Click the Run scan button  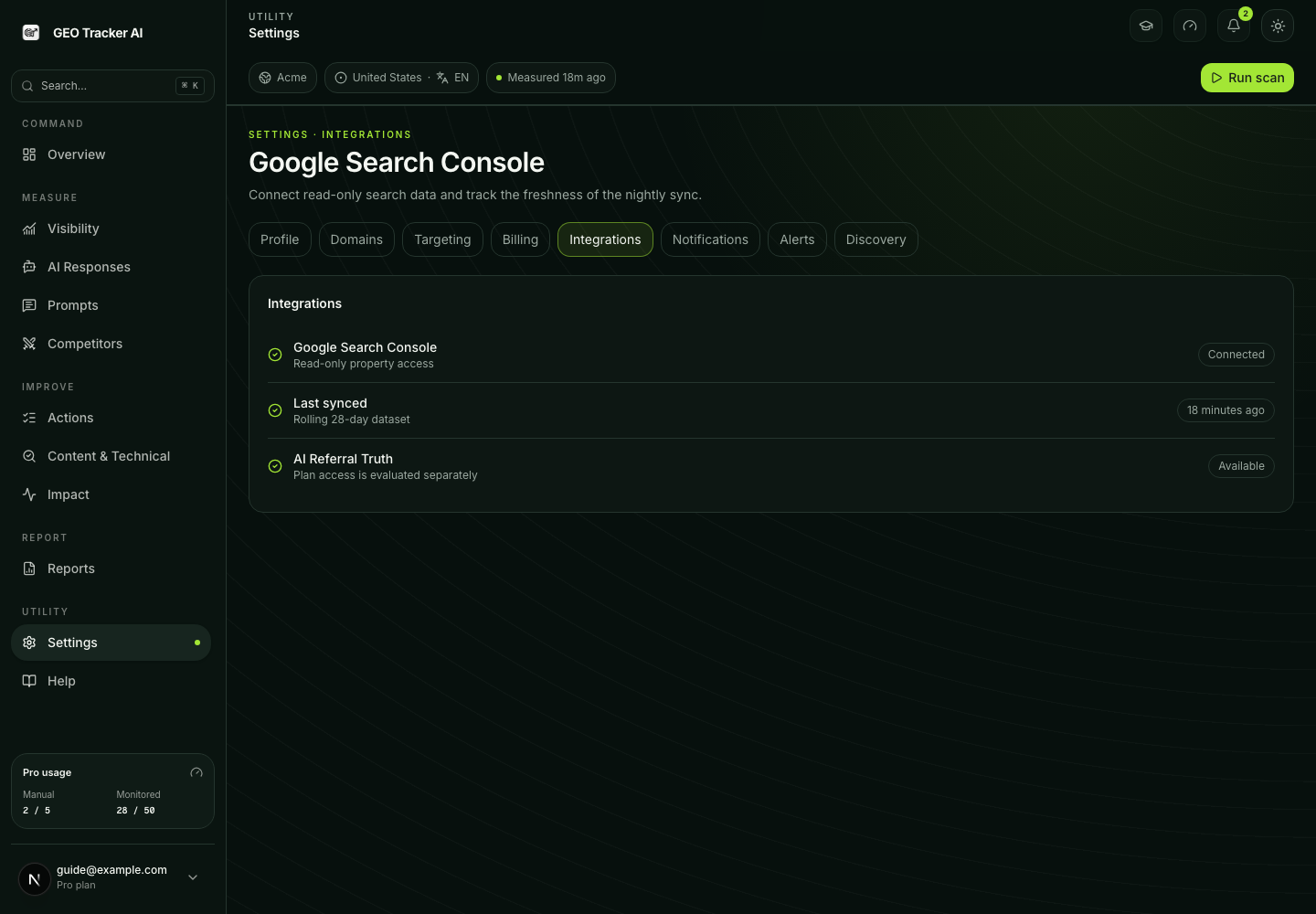(1247, 78)
